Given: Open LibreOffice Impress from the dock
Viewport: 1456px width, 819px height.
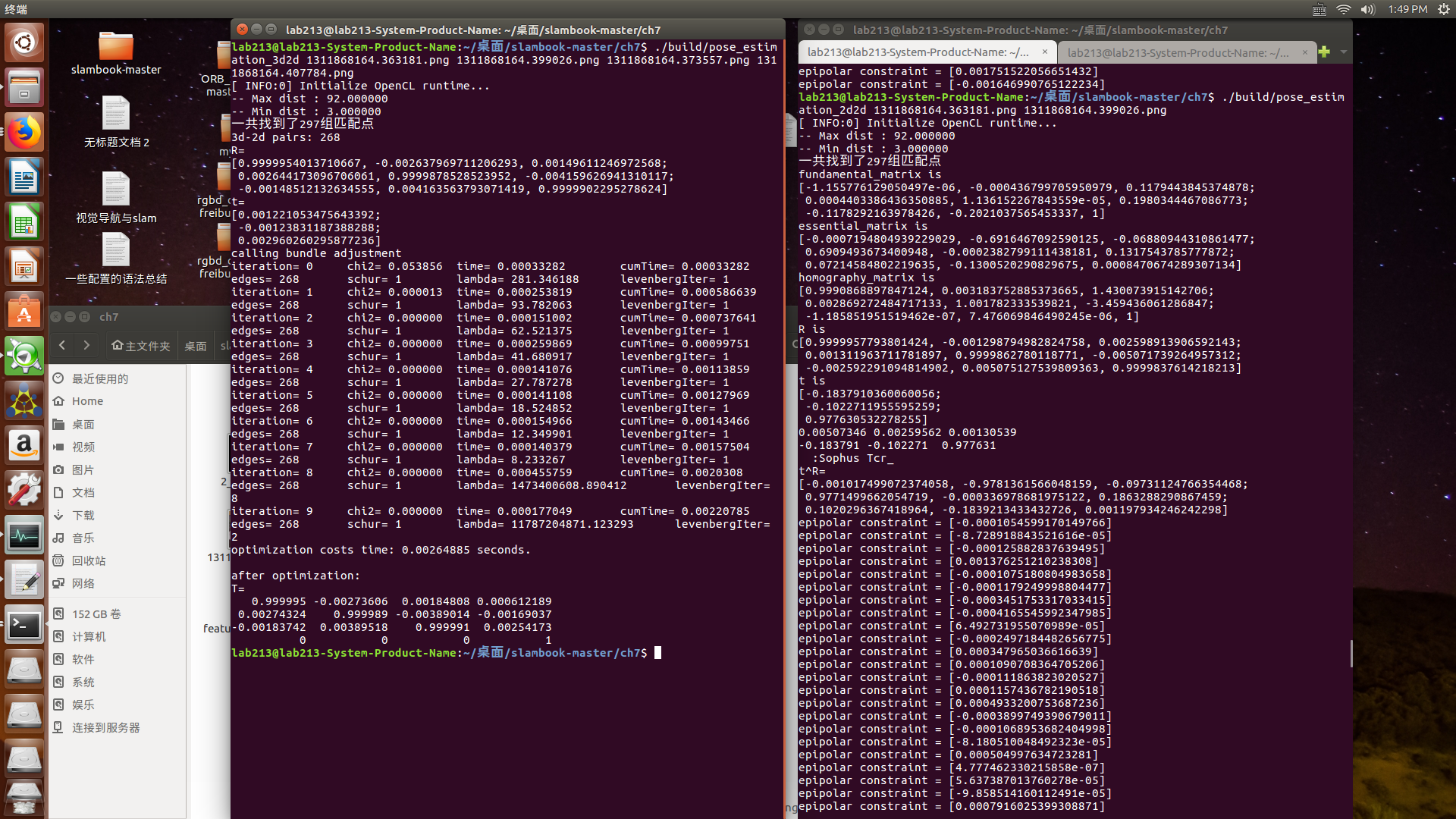Looking at the screenshot, I should pos(24,267).
